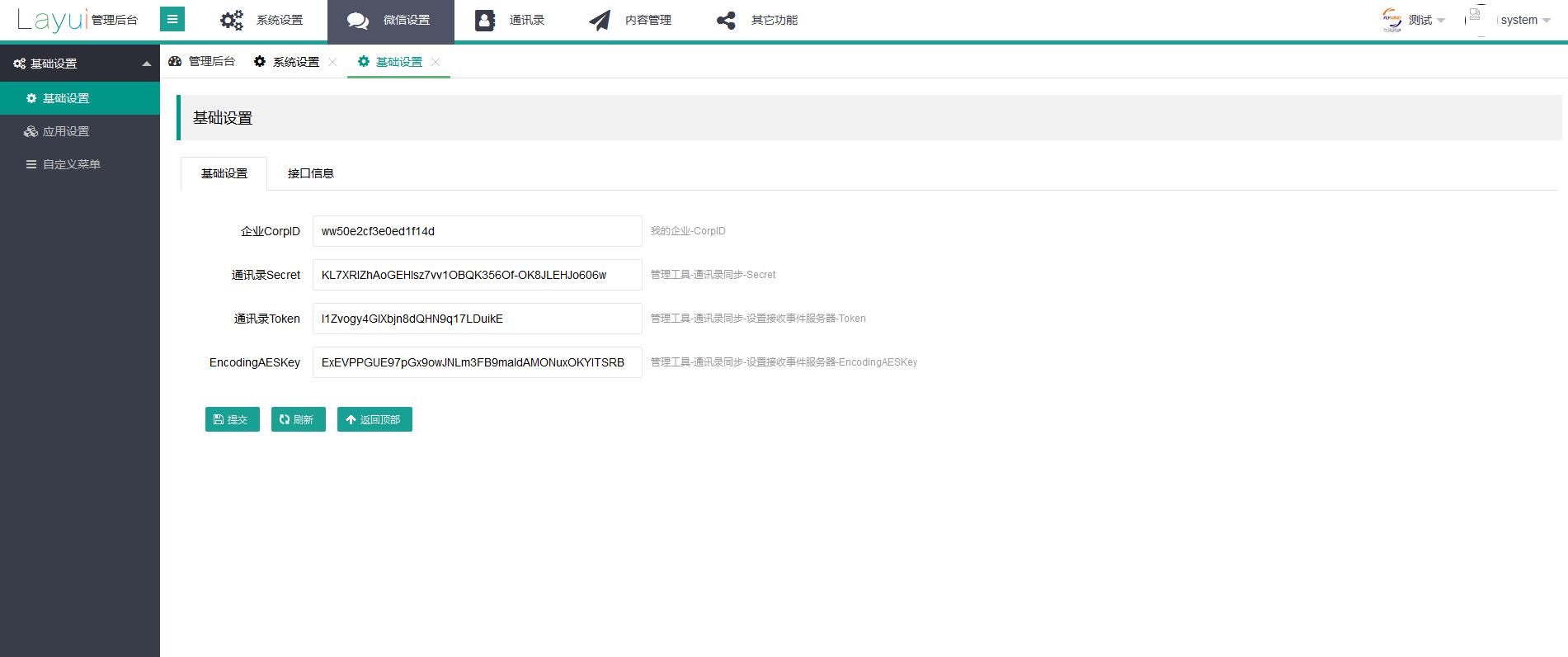Click into the 通讯录Token input field
Image resolution: width=1568 pixels, height=657 pixels.
point(478,319)
